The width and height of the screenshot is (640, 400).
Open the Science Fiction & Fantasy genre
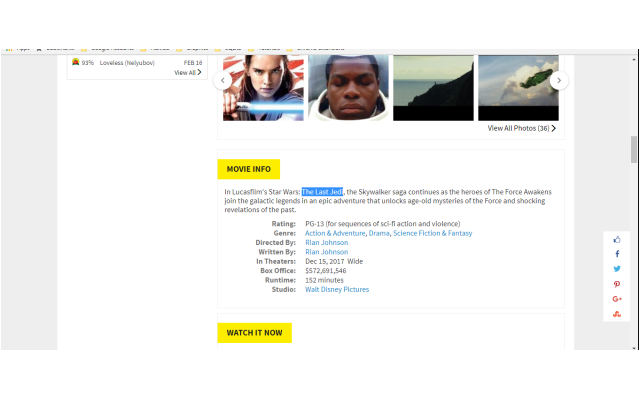pyautogui.click(x=433, y=233)
